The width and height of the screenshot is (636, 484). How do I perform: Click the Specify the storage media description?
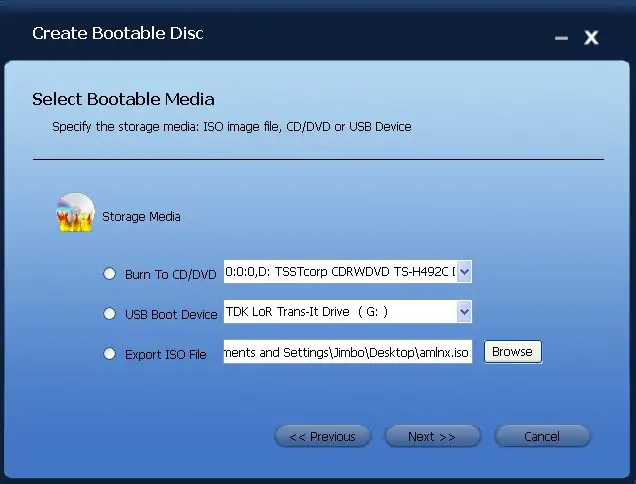pyautogui.click(x=232, y=127)
